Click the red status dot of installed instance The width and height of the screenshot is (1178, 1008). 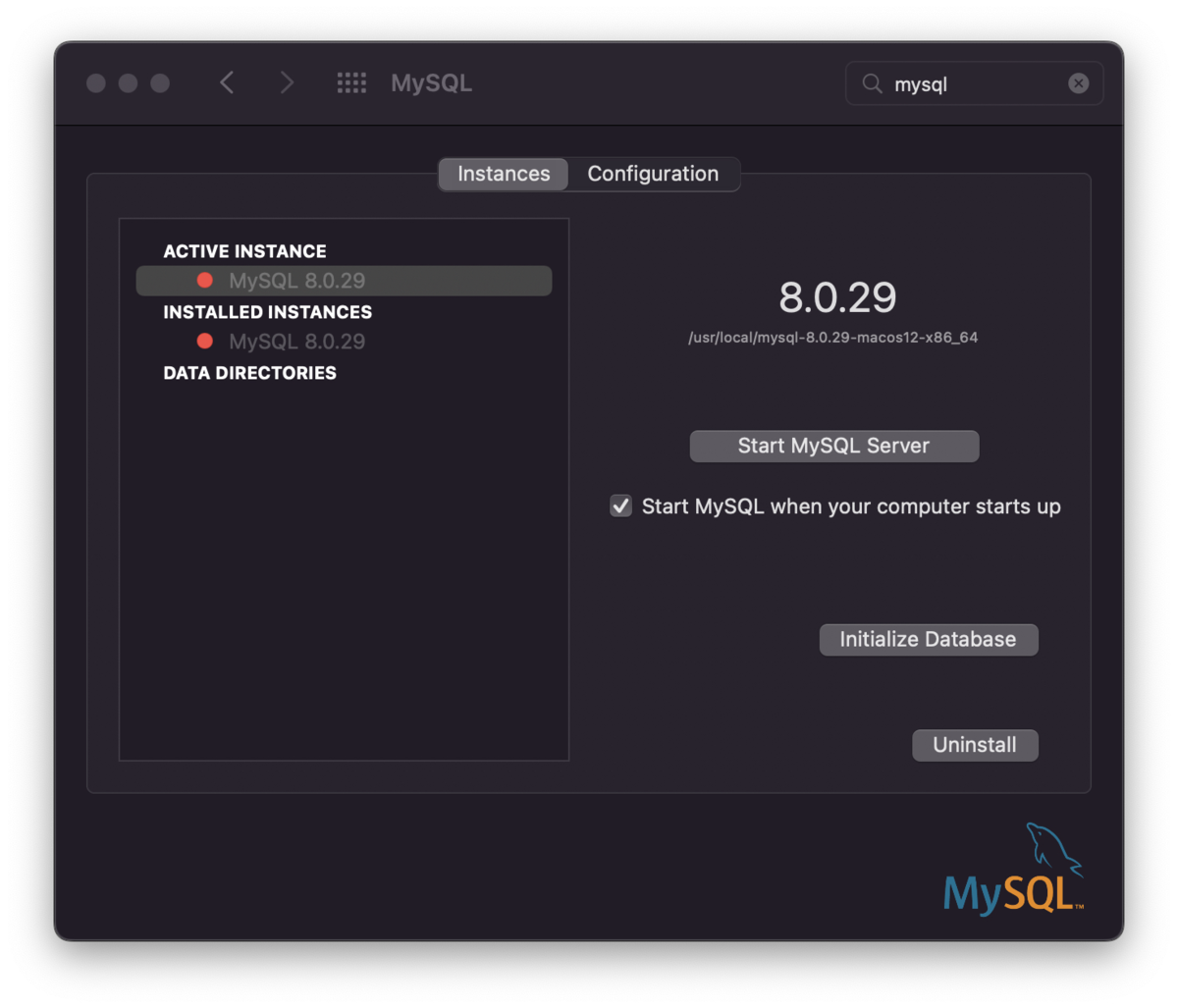click(205, 342)
